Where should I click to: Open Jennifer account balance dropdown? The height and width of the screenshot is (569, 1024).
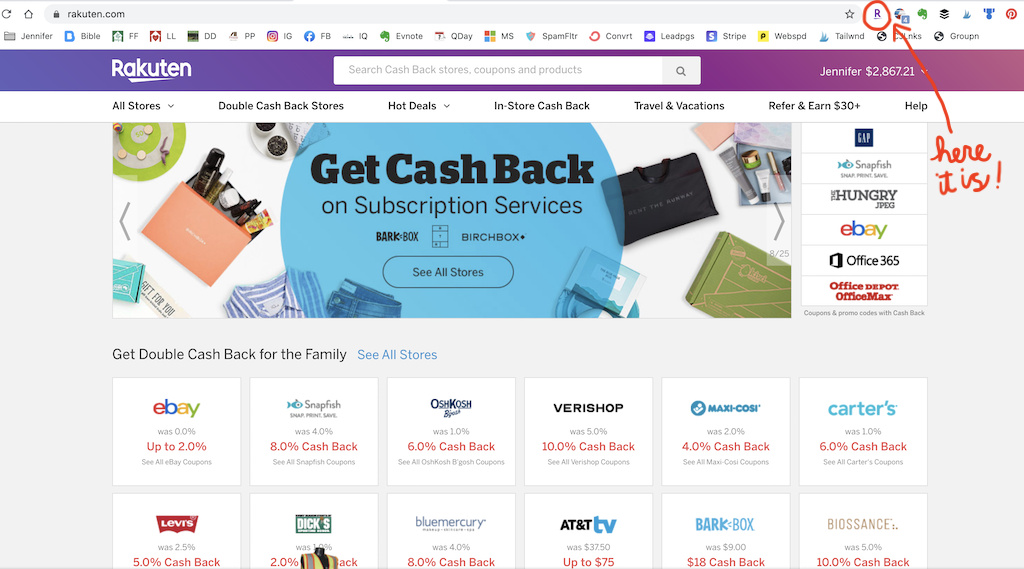(x=874, y=71)
